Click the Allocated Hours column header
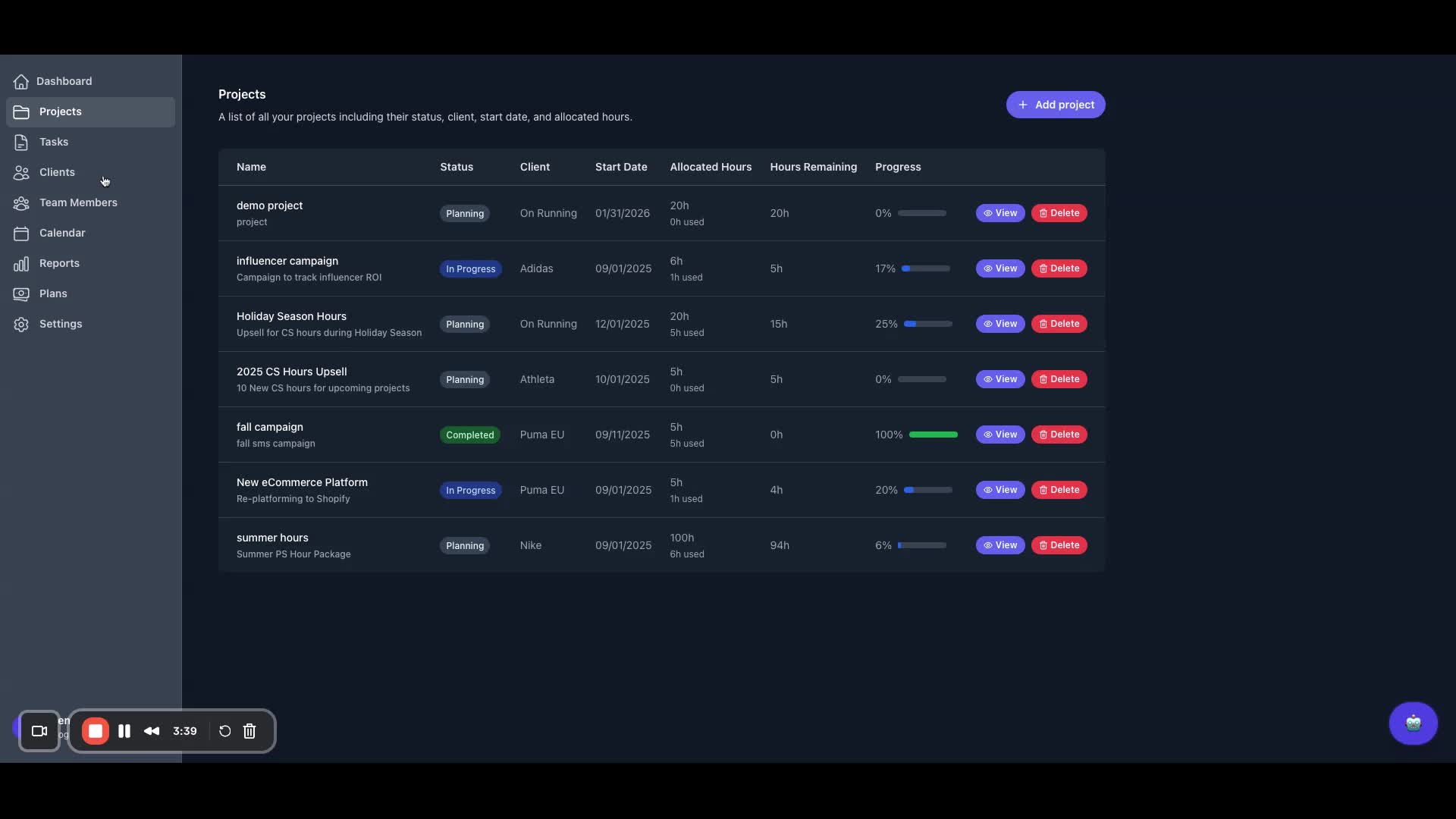Image resolution: width=1456 pixels, height=819 pixels. (711, 167)
